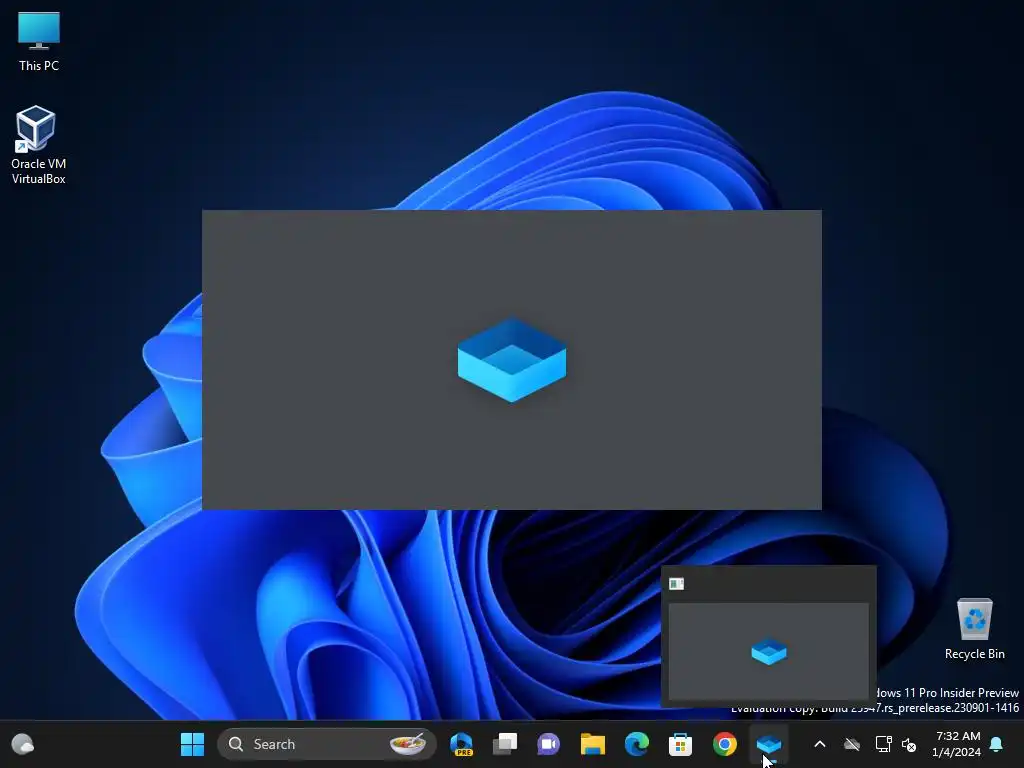This screenshot has height=768, width=1024.
Task: Open the Windows Start menu
Action: 192,744
